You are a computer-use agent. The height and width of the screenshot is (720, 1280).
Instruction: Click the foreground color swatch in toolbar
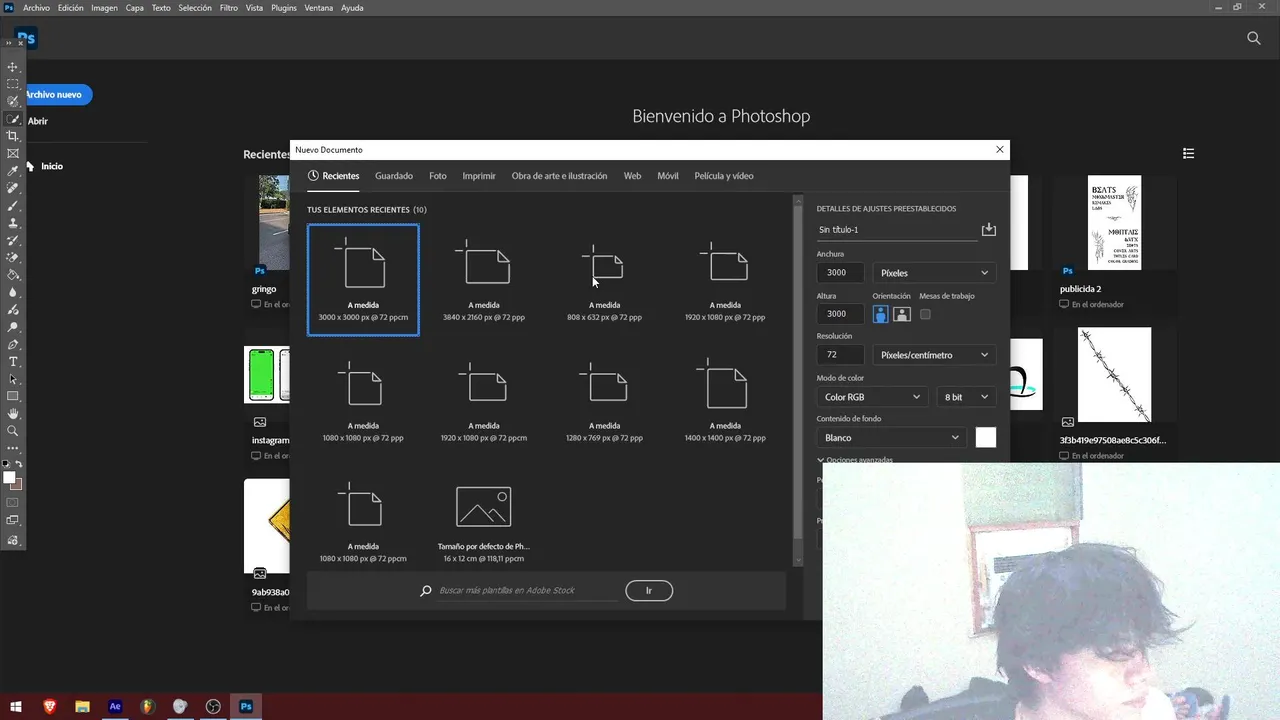pos(9,478)
